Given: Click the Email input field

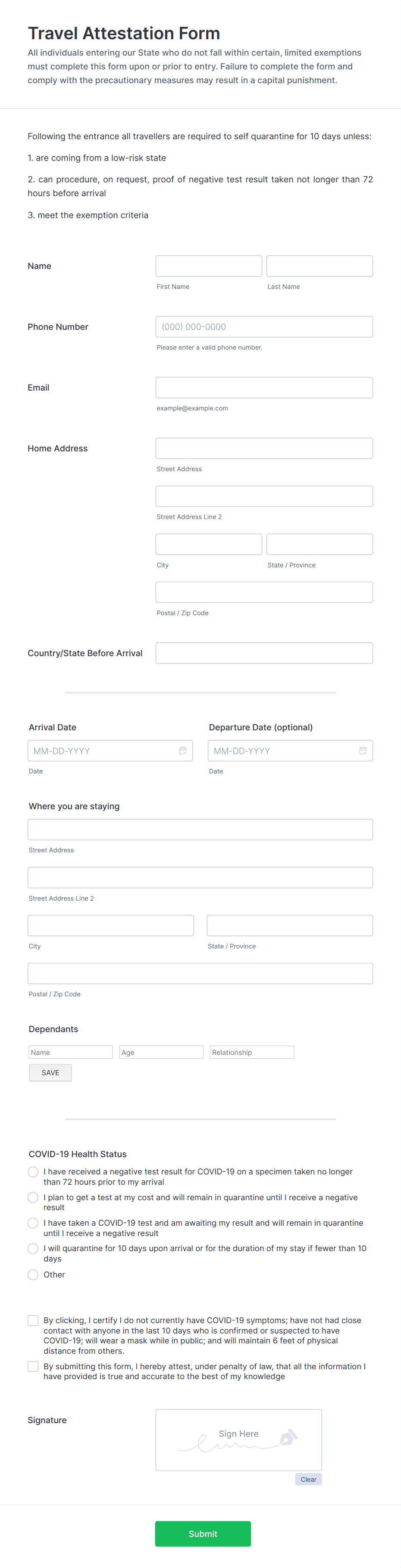Looking at the screenshot, I should click(264, 387).
